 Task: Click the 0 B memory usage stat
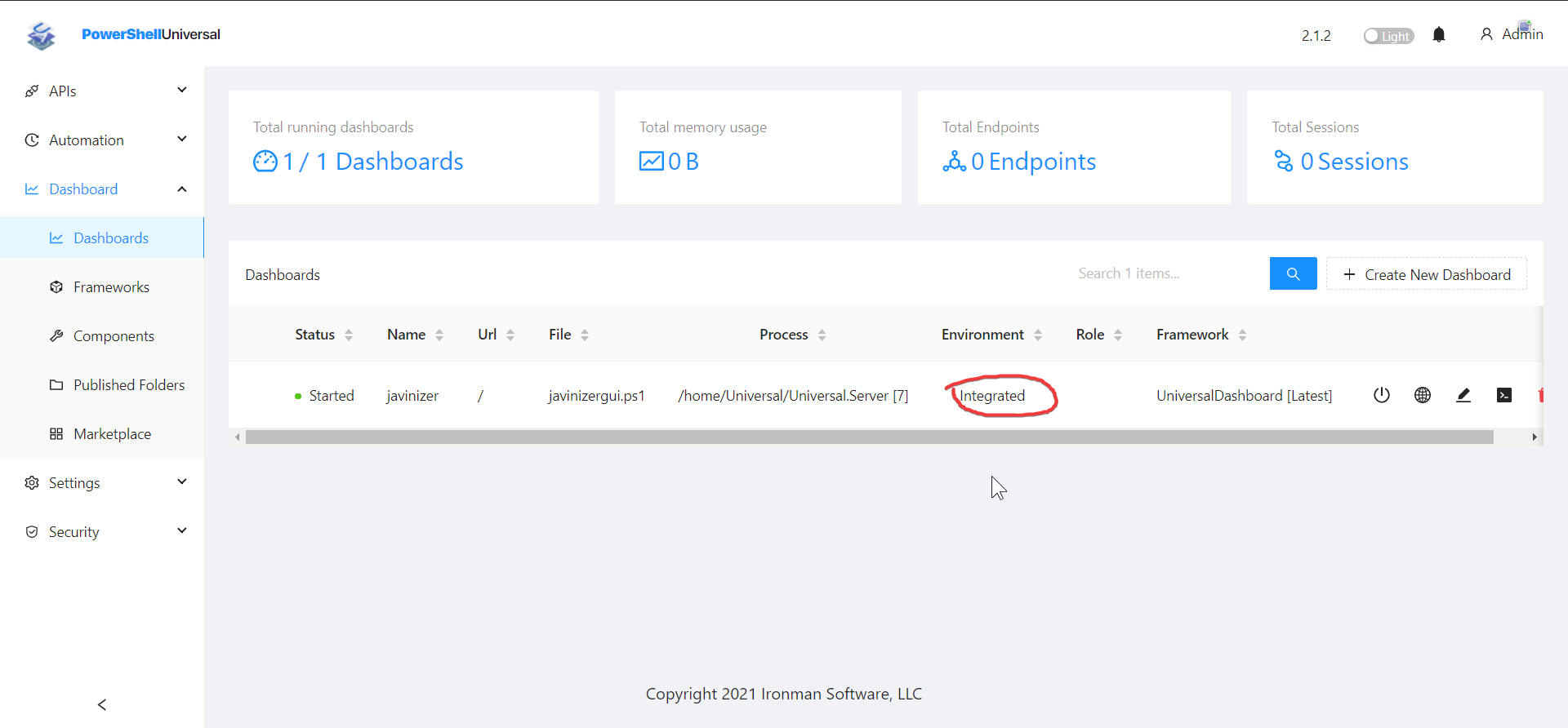(669, 162)
